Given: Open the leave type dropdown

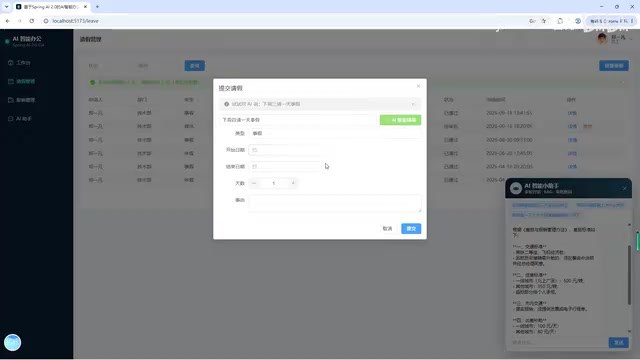Looking at the screenshot, I should tap(335, 133).
